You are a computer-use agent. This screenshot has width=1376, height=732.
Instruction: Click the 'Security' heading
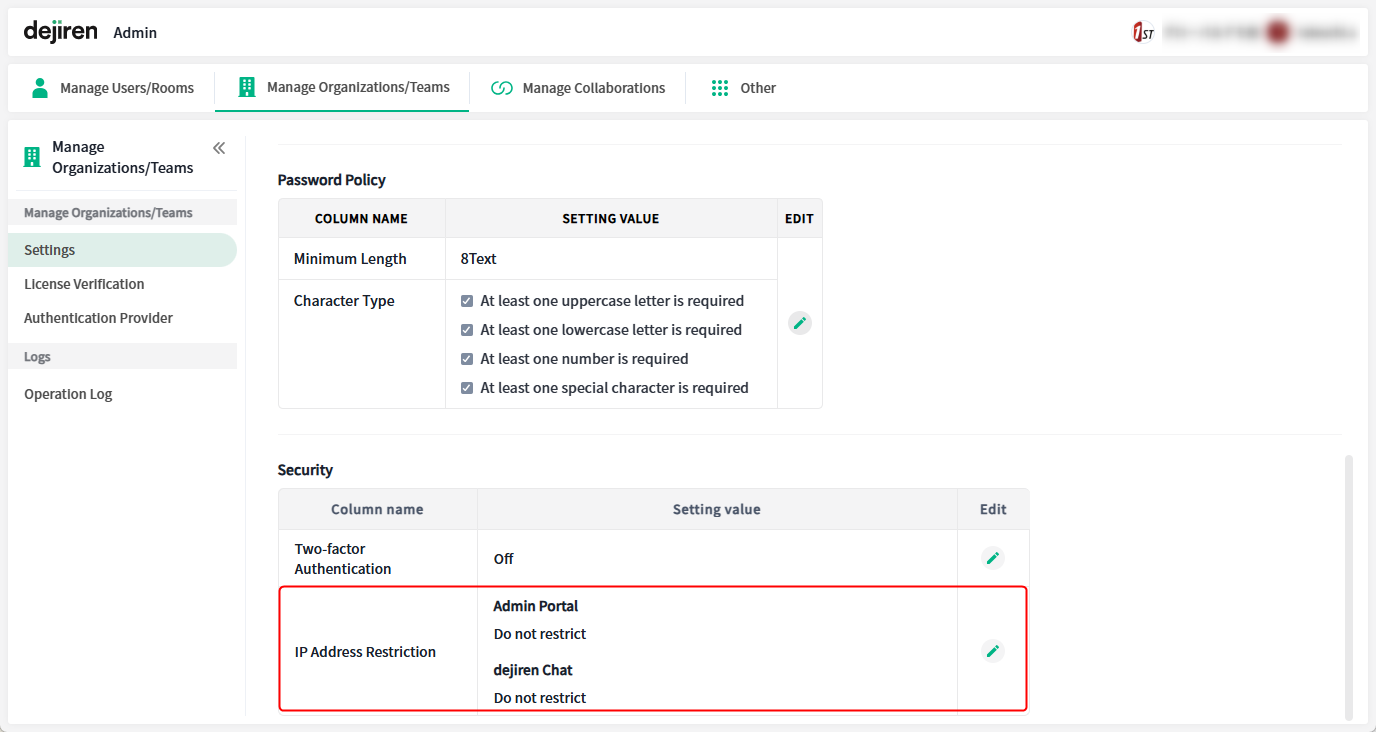pyautogui.click(x=305, y=470)
